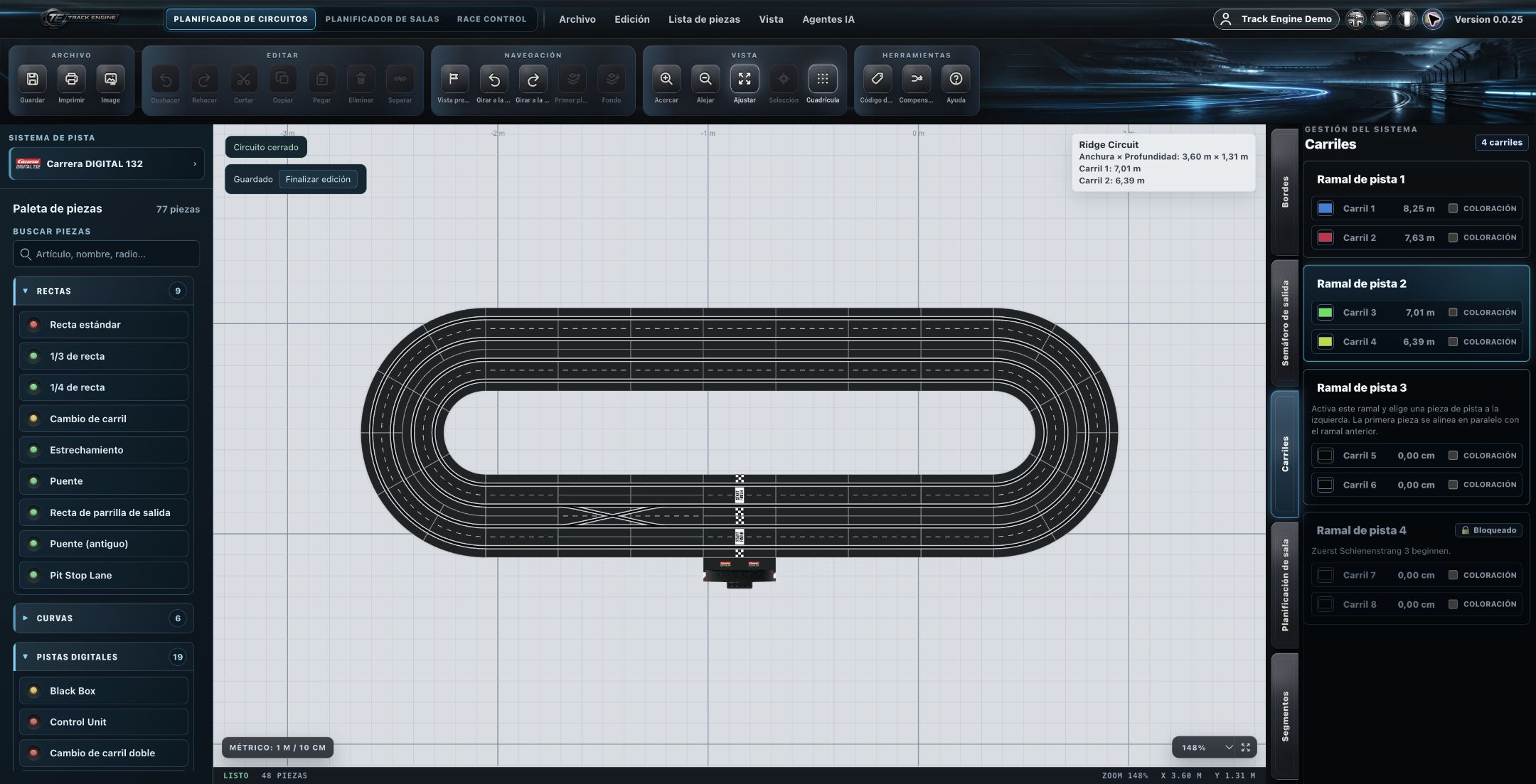1536x784 pixels.
Task: Click the blue Carril 1 color swatch
Action: pyautogui.click(x=1325, y=208)
